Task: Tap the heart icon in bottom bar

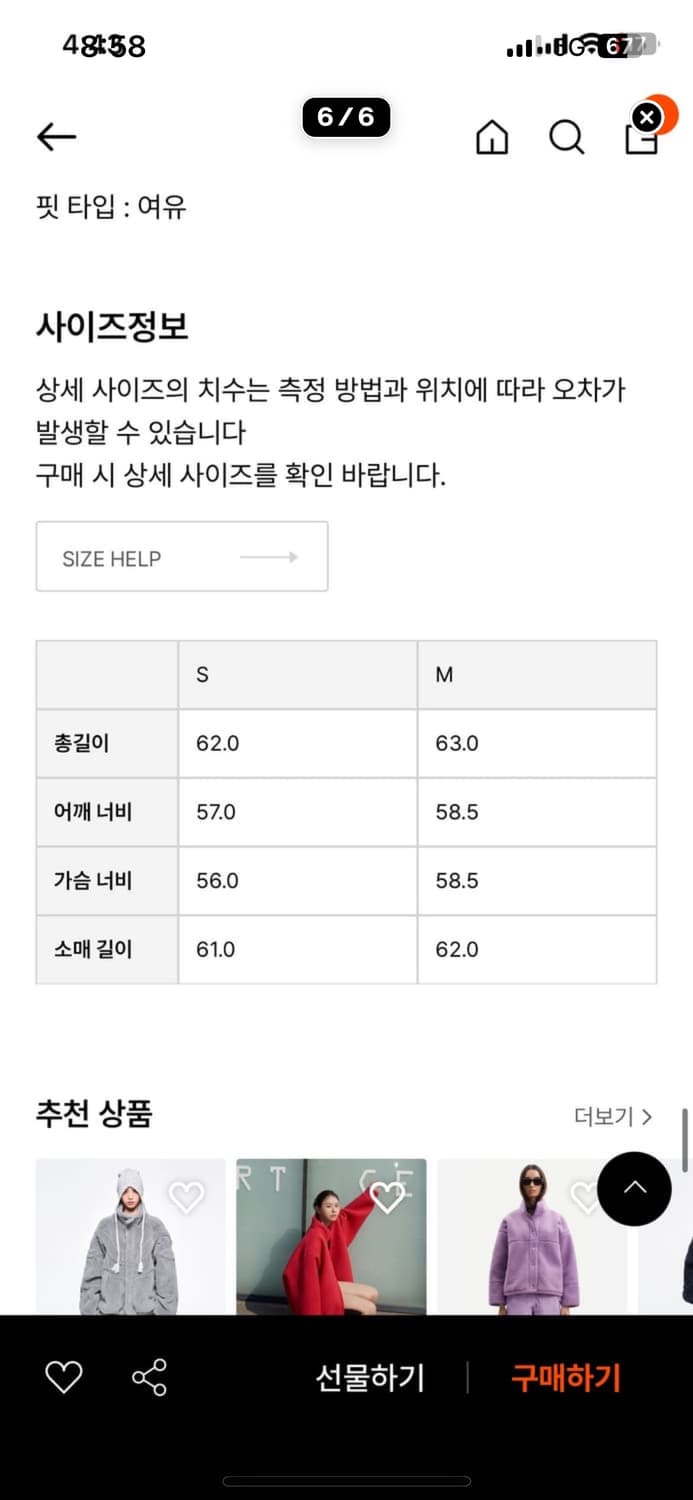Action: pyautogui.click(x=64, y=1377)
